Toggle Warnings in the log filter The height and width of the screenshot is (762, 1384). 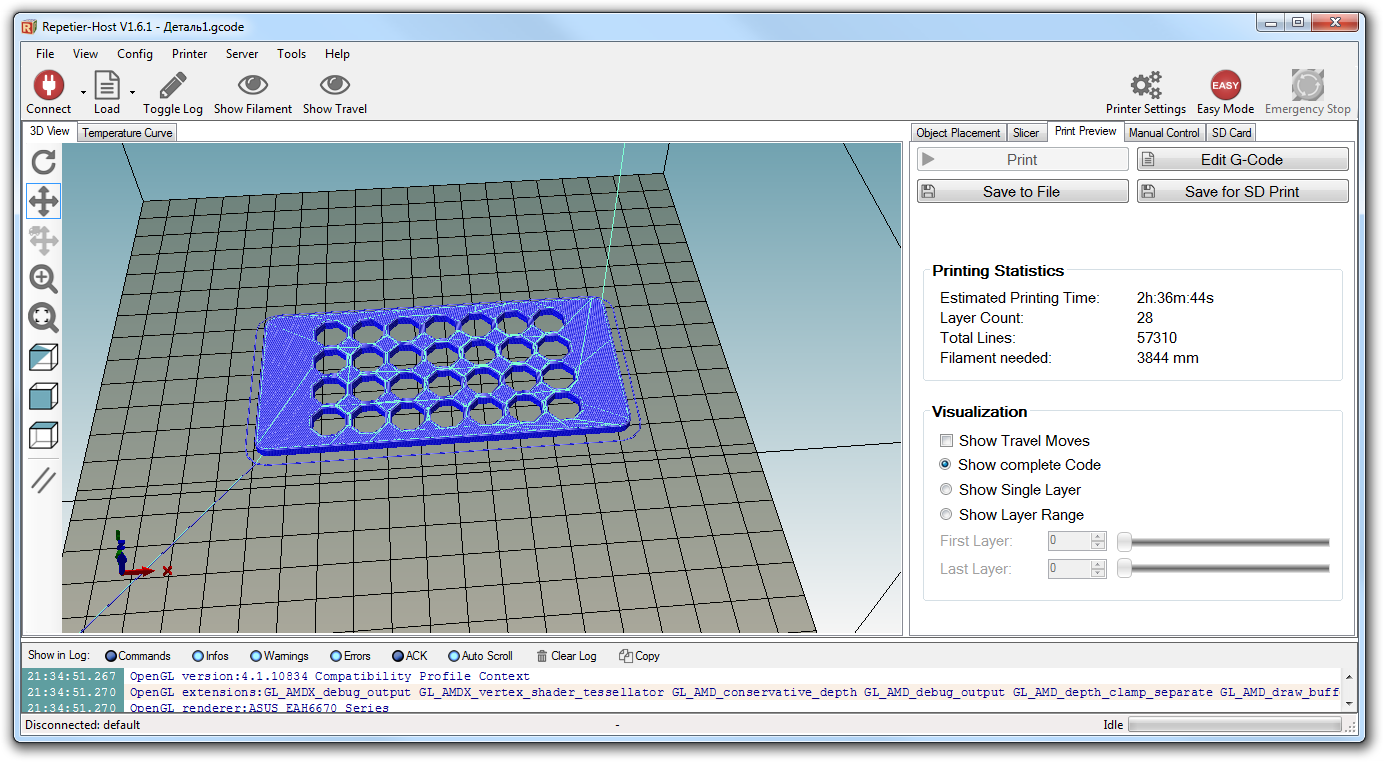pos(279,656)
